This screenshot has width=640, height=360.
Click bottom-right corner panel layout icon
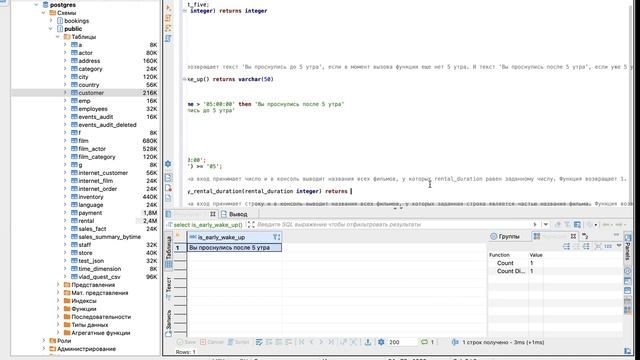point(628,351)
